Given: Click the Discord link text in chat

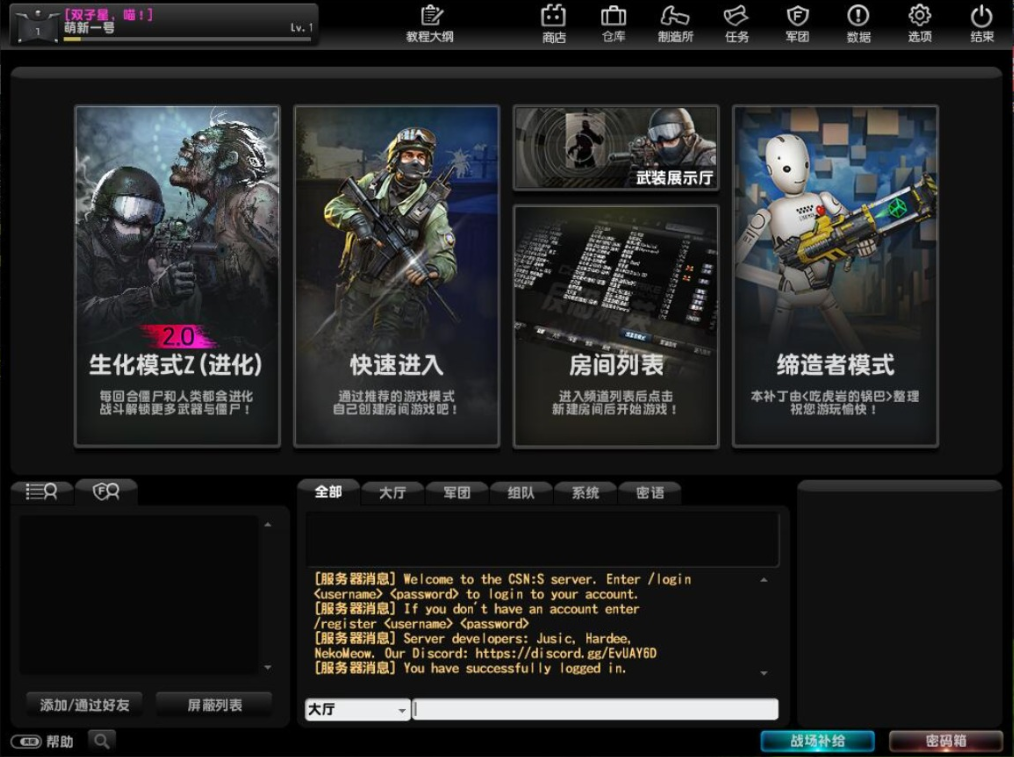Looking at the screenshot, I should pos(566,653).
